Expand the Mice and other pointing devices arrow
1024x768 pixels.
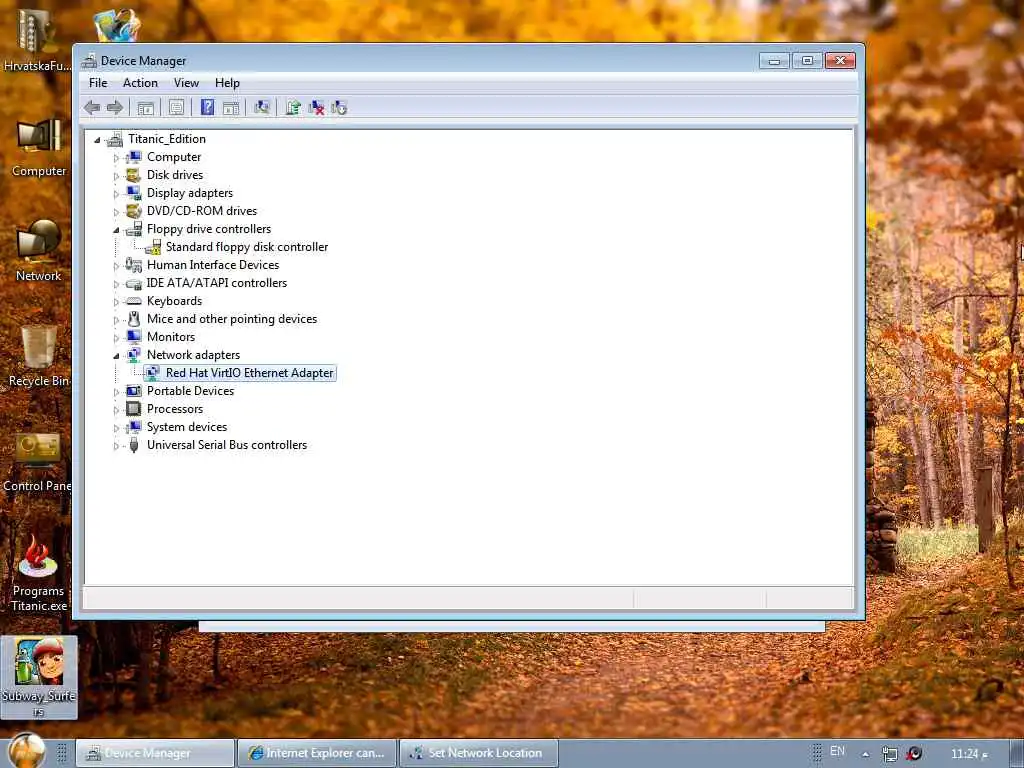tap(116, 320)
